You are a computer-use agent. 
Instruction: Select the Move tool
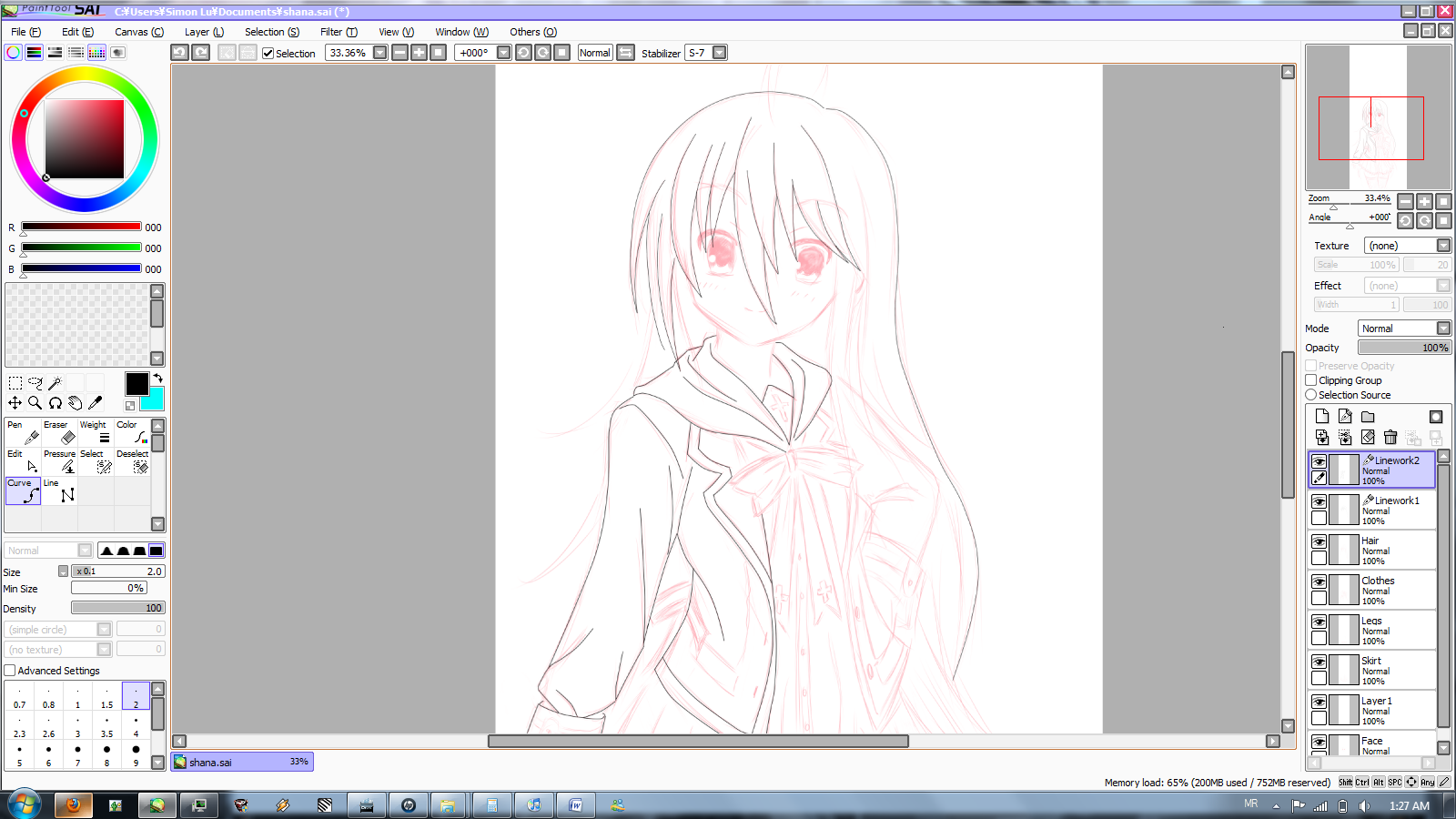pyautogui.click(x=15, y=402)
